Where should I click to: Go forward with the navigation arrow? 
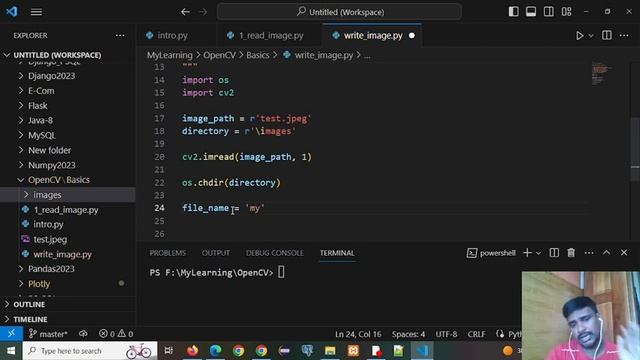pos(203,12)
